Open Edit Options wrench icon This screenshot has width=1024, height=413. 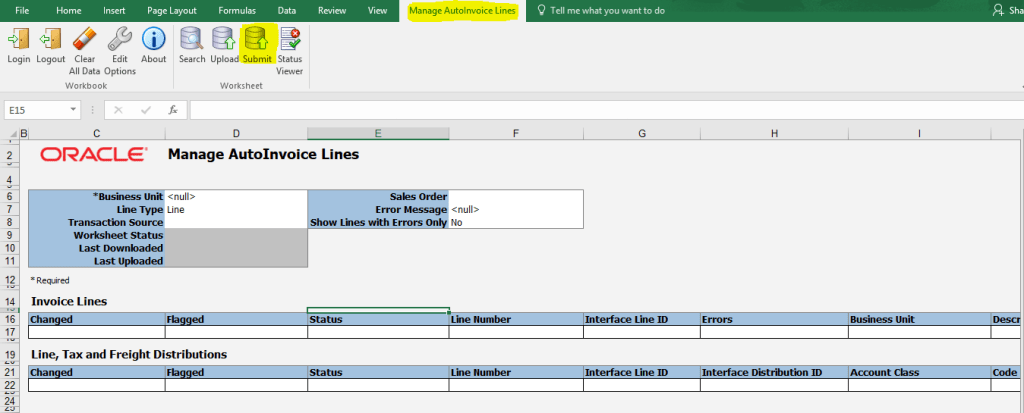point(119,45)
